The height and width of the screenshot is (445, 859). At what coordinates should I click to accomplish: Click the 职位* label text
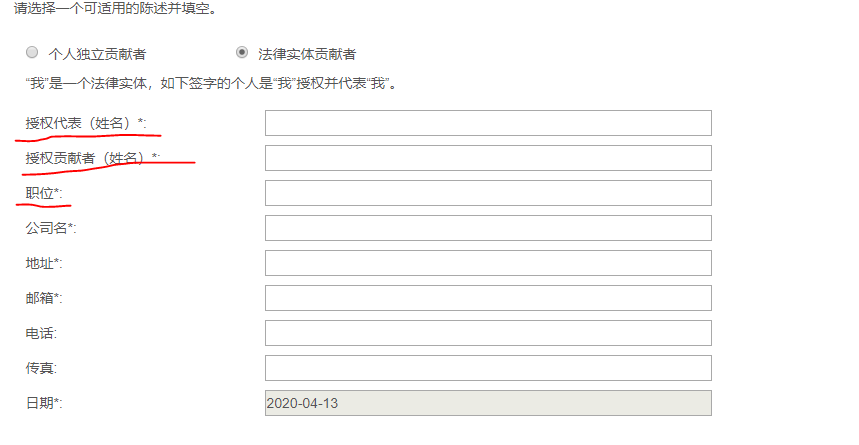point(44,193)
